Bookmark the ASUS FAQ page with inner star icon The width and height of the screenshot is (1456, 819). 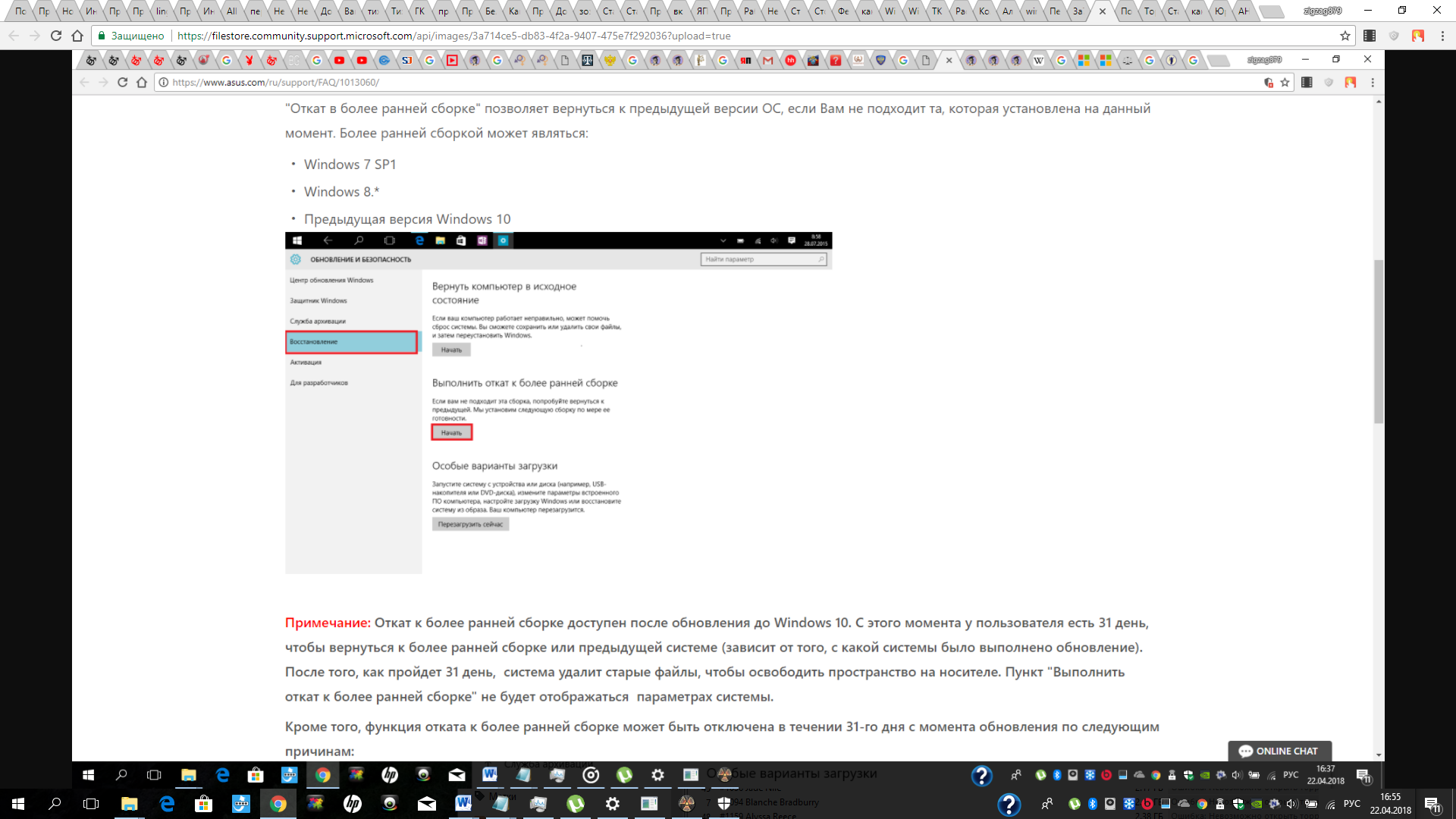(x=1285, y=82)
